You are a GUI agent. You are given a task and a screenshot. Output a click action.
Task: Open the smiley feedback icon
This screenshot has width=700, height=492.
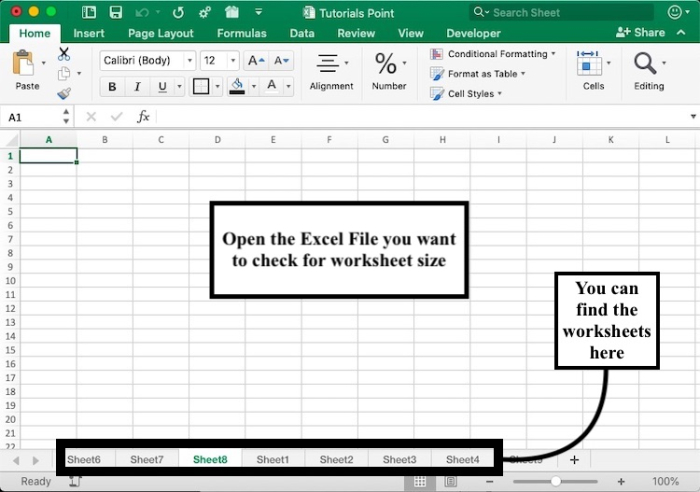[x=674, y=12]
